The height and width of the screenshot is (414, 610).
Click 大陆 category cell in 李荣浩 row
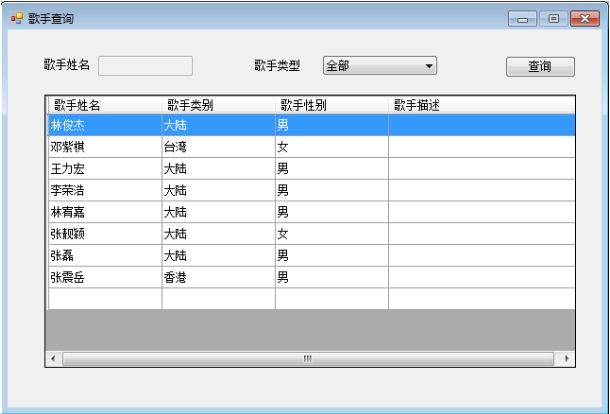(219, 191)
